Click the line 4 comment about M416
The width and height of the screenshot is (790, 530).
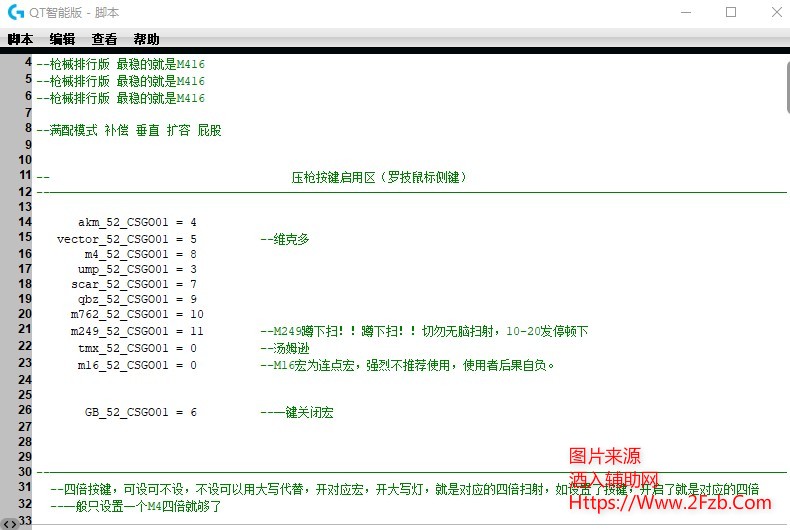click(121, 64)
